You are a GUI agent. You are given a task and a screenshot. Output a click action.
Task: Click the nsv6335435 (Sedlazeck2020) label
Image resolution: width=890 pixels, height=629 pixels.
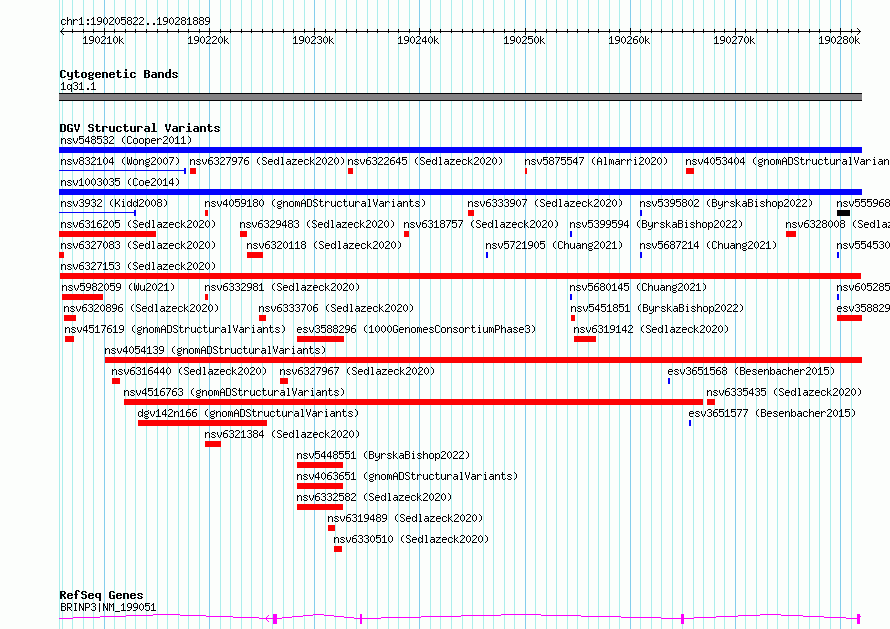784,392
